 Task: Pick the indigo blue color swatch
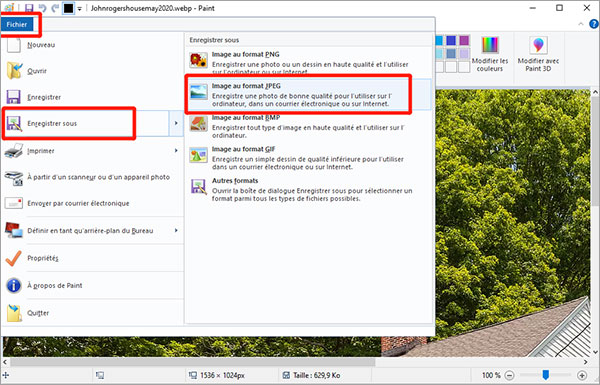tap(452, 41)
